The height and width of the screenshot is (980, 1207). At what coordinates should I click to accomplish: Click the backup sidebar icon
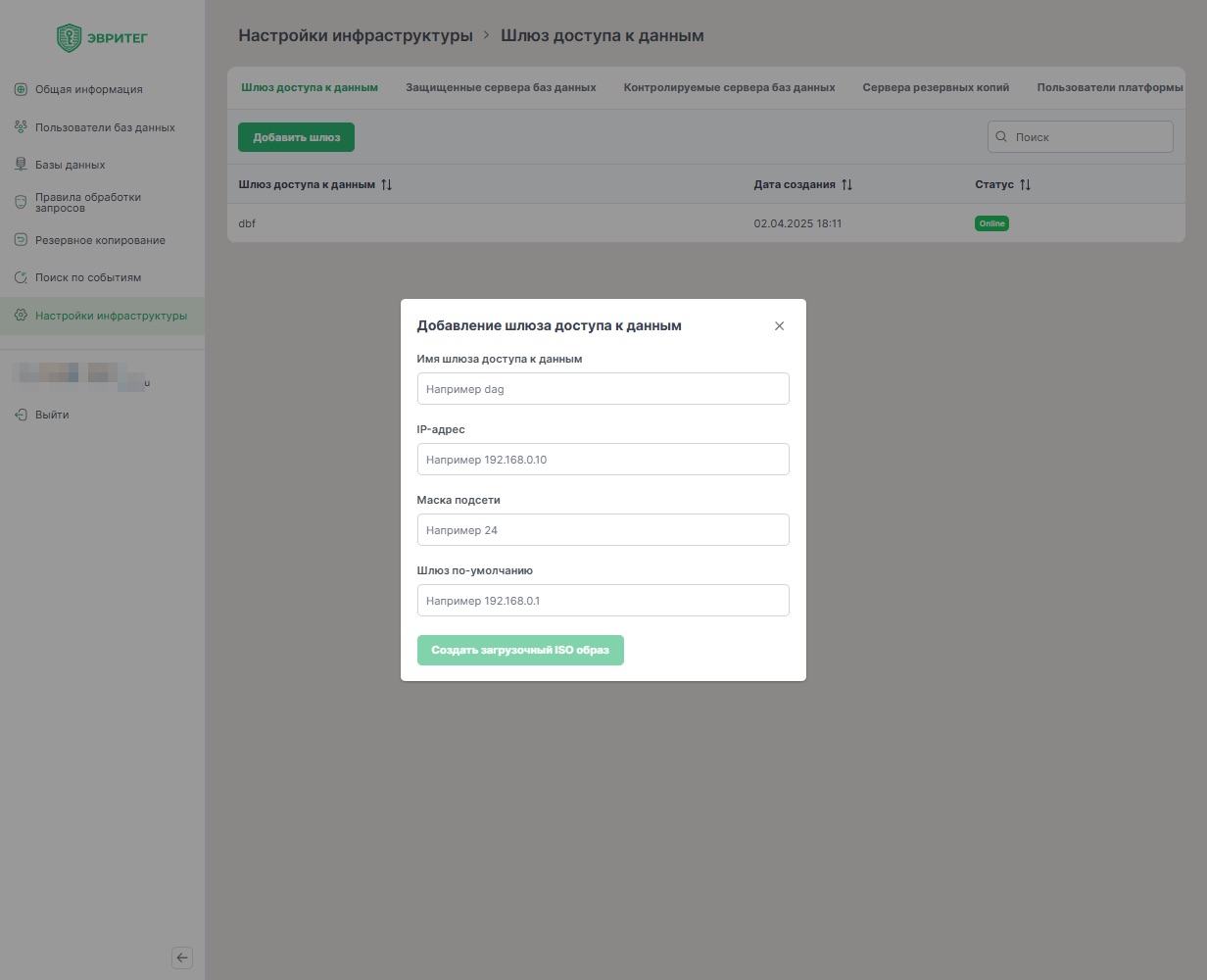21,240
